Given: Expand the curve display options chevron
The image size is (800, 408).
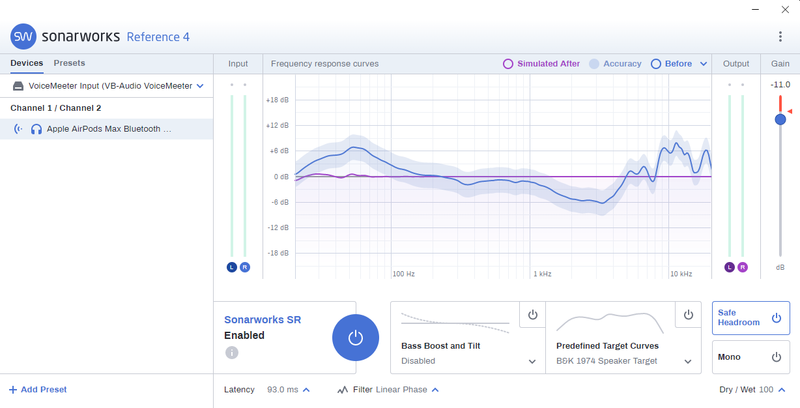Looking at the screenshot, I should click(704, 64).
